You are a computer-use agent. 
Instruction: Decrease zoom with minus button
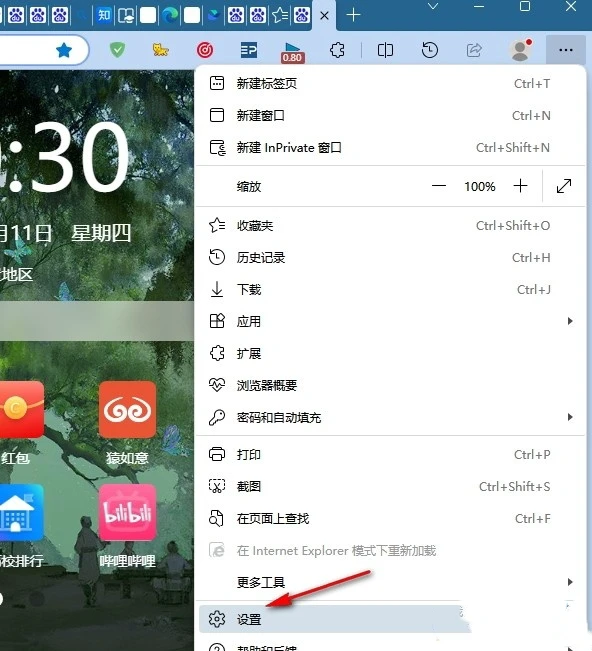click(x=439, y=186)
